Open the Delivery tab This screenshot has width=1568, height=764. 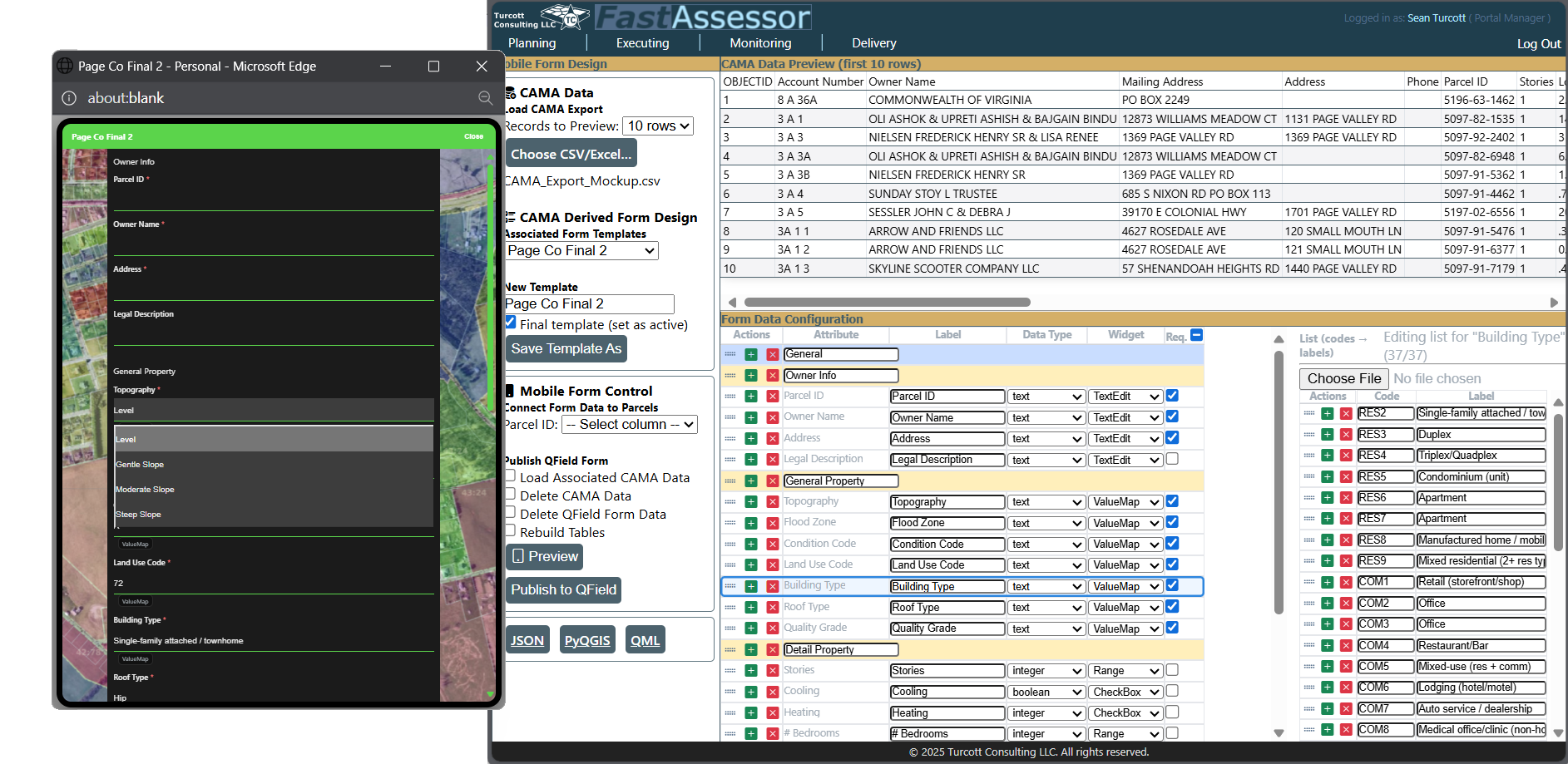pos(873,43)
